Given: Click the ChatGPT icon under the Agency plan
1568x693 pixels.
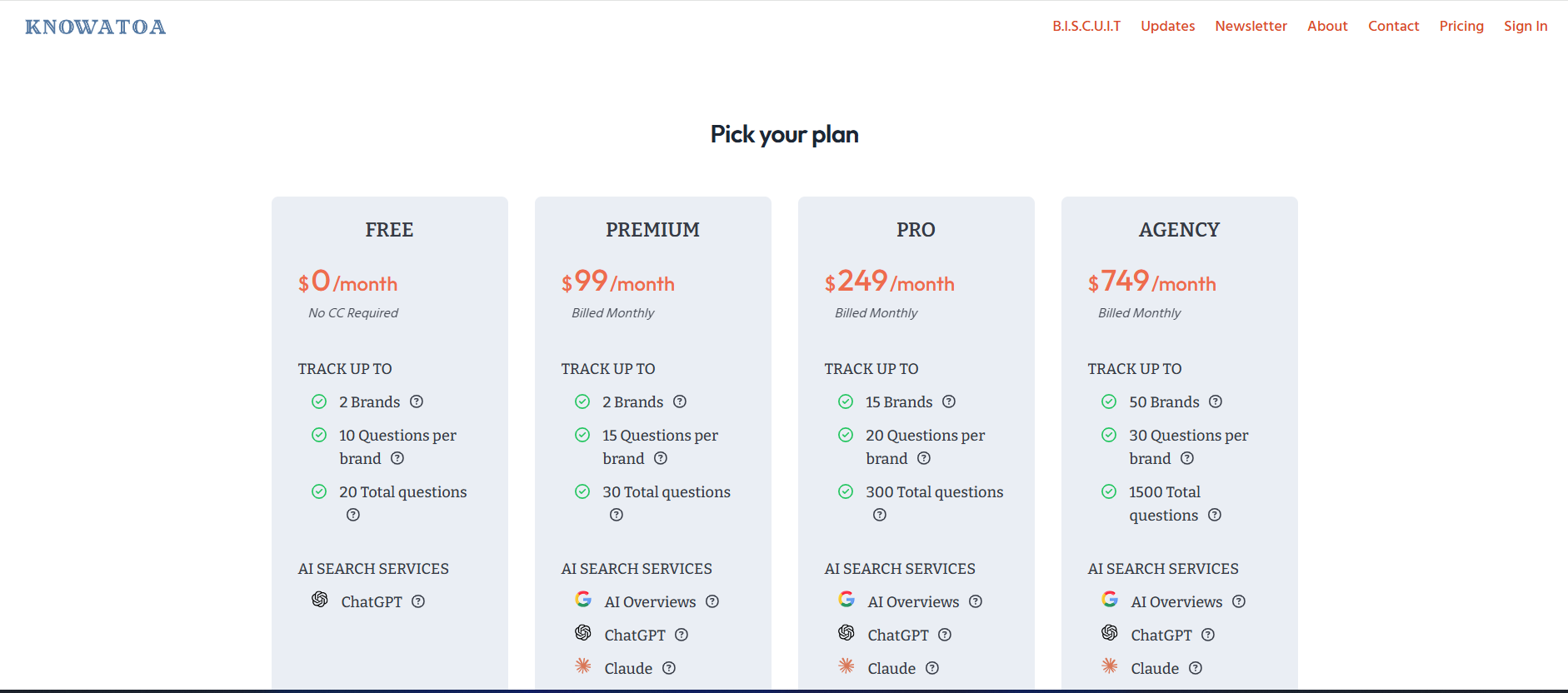Looking at the screenshot, I should pos(1109,633).
